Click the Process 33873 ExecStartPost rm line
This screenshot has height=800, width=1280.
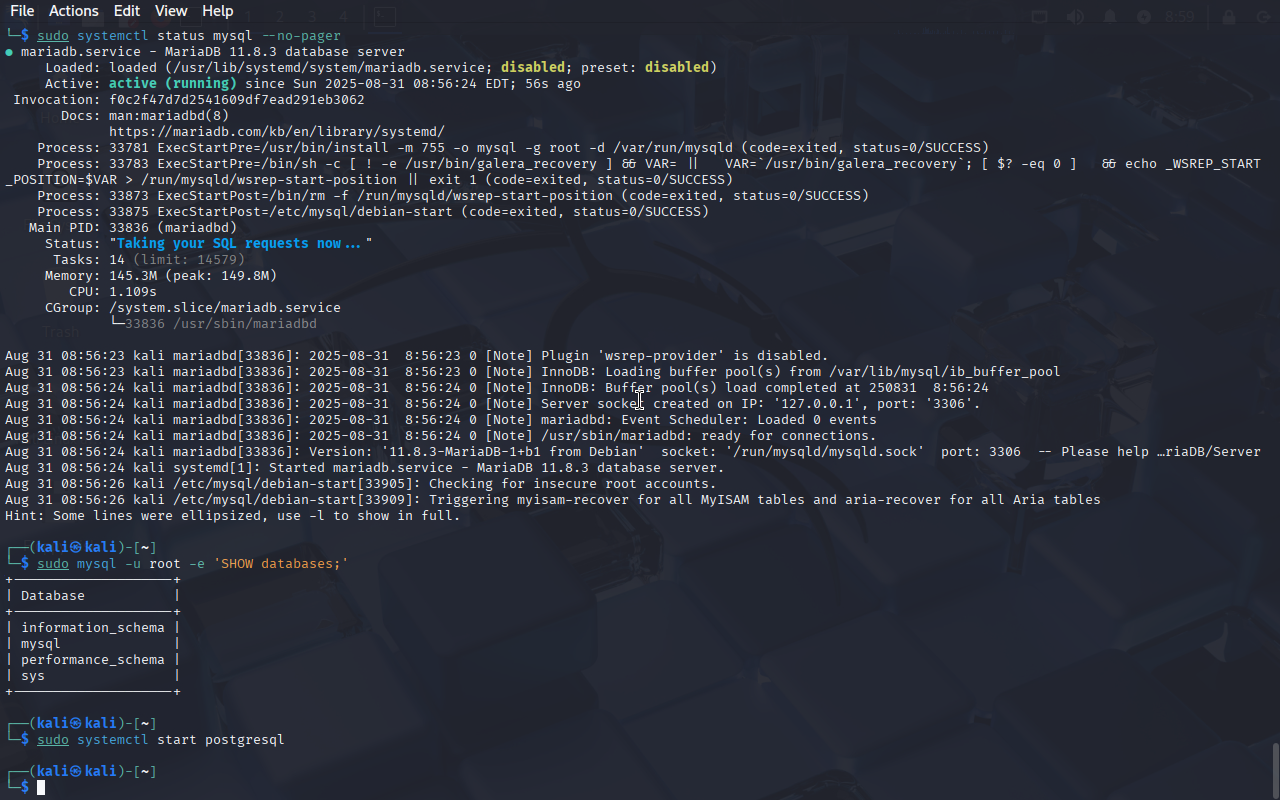(453, 196)
